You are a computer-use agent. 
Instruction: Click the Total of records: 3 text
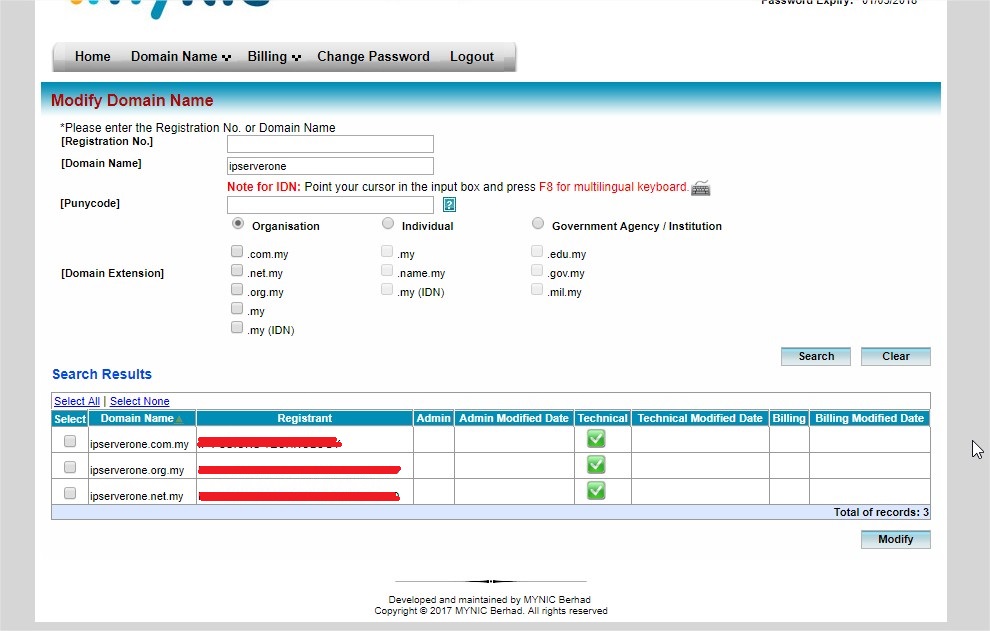click(881, 512)
